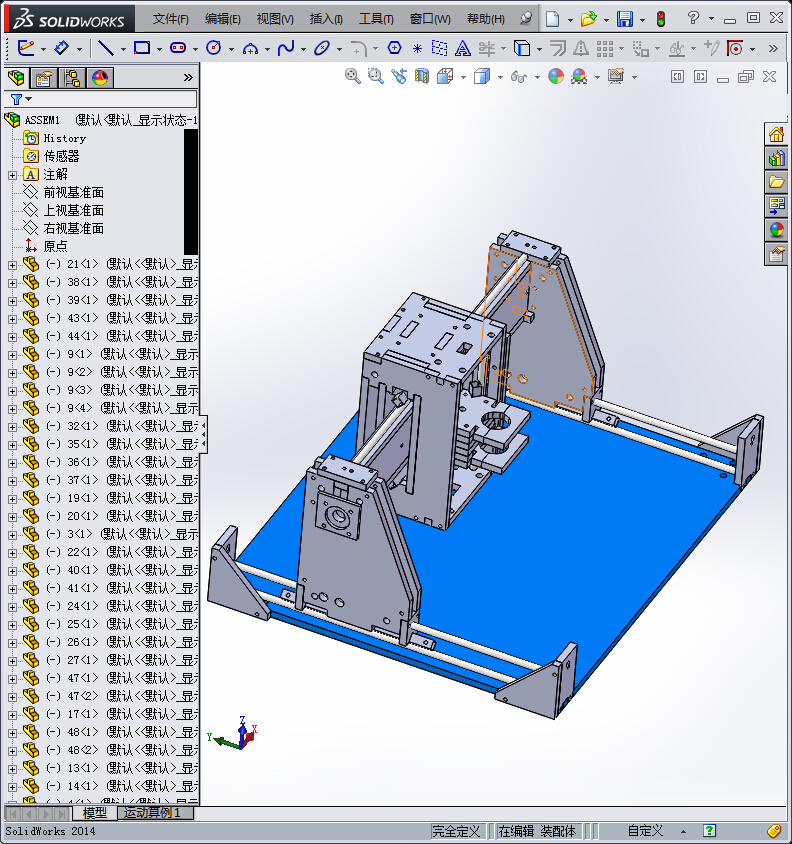The height and width of the screenshot is (844, 792).
Task: Expand component 32<1> in the tree
Action: 12,427
